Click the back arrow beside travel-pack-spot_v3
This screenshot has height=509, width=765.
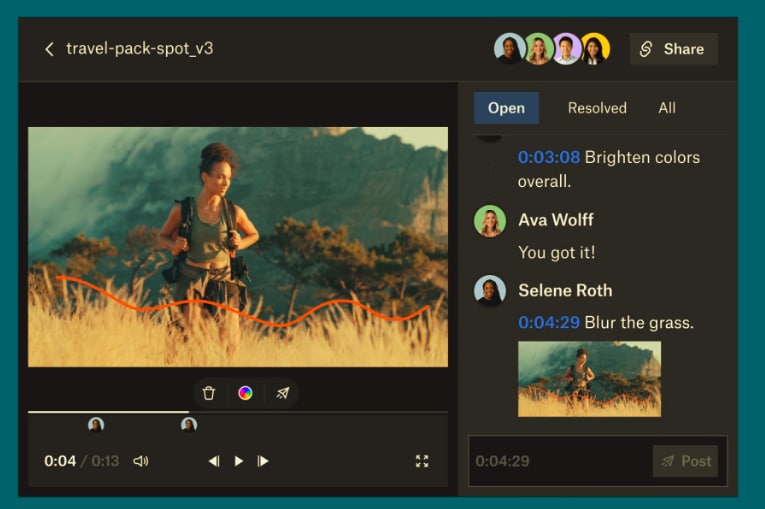pyautogui.click(x=49, y=49)
